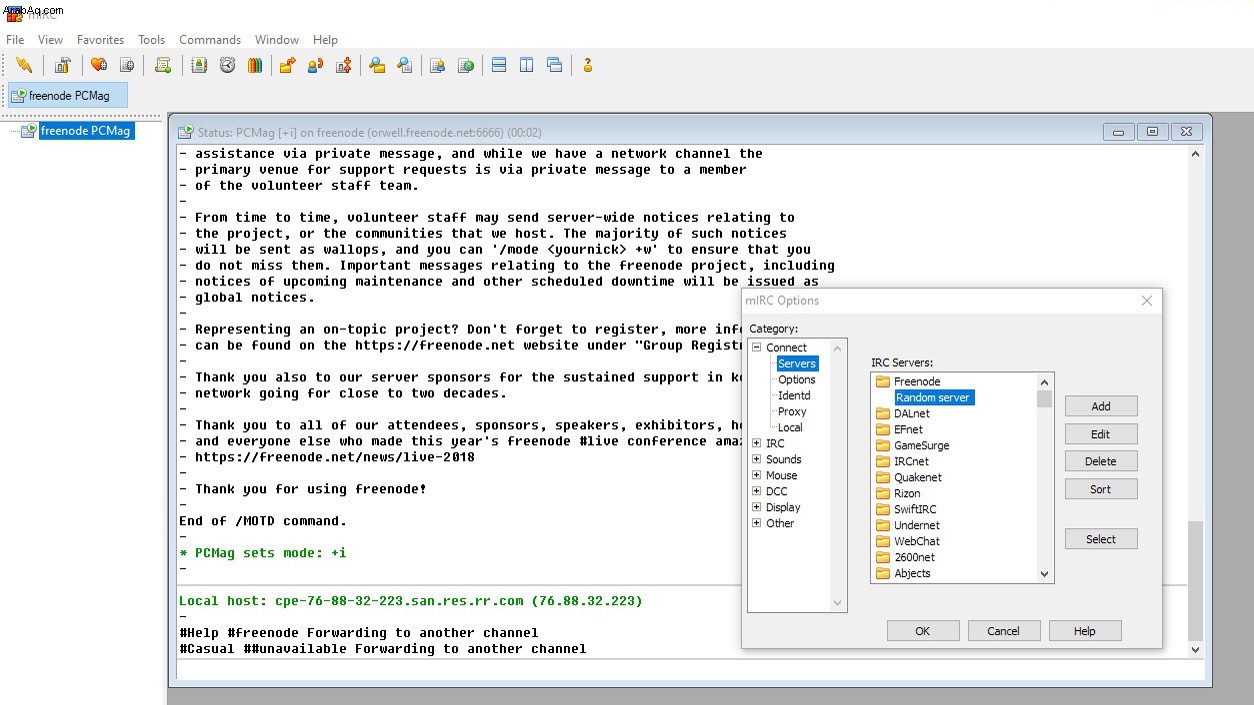The width and height of the screenshot is (1254, 705).
Task: Open the Tools menu
Action: (152, 40)
